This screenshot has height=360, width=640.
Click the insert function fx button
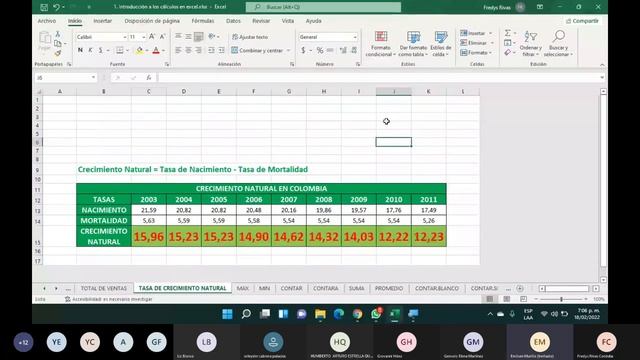point(149,78)
